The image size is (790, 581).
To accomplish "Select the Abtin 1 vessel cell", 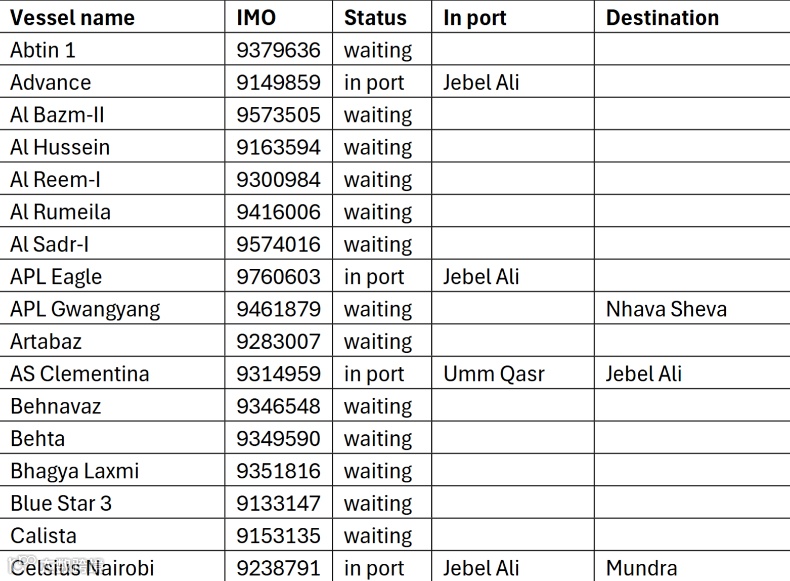I will click(x=43, y=50).
